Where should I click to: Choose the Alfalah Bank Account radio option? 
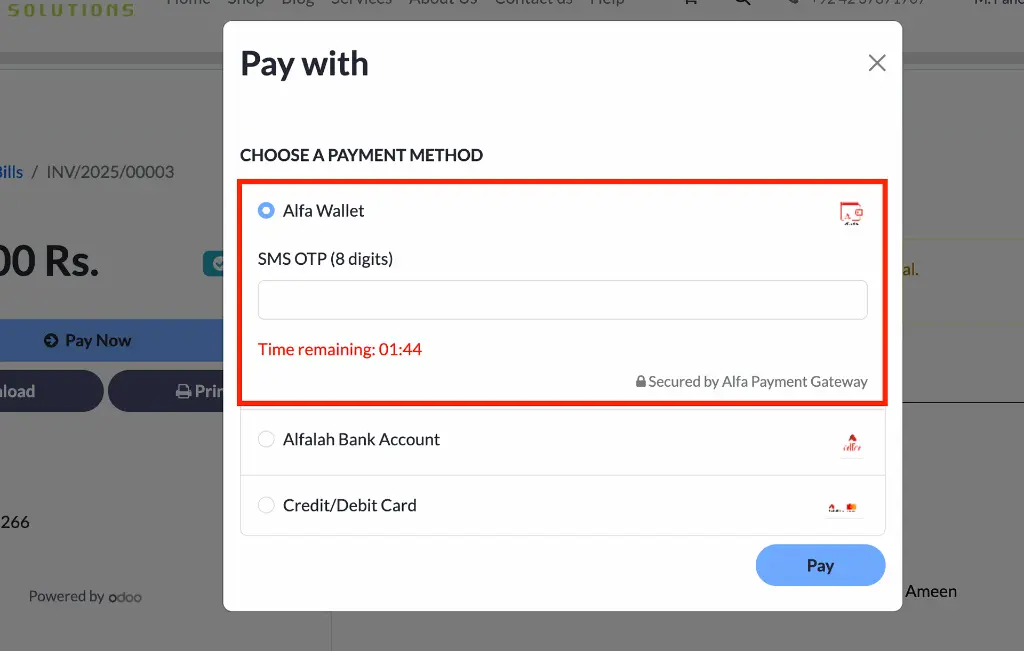(x=266, y=439)
